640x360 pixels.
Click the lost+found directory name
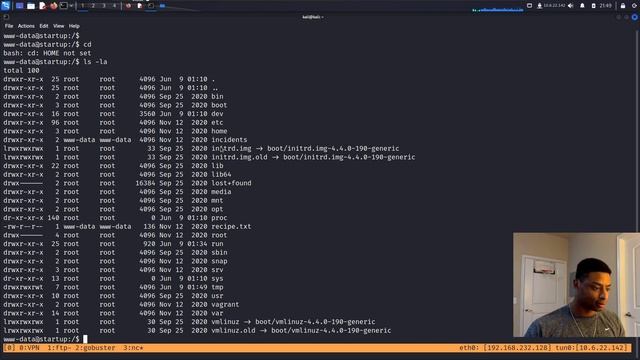[x=231, y=183]
